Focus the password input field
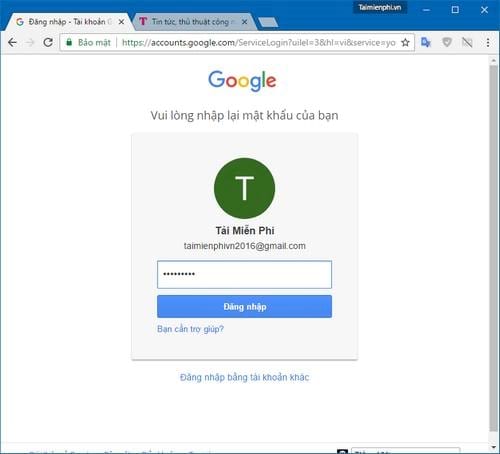This screenshot has width=500, height=454. pos(244,274)
